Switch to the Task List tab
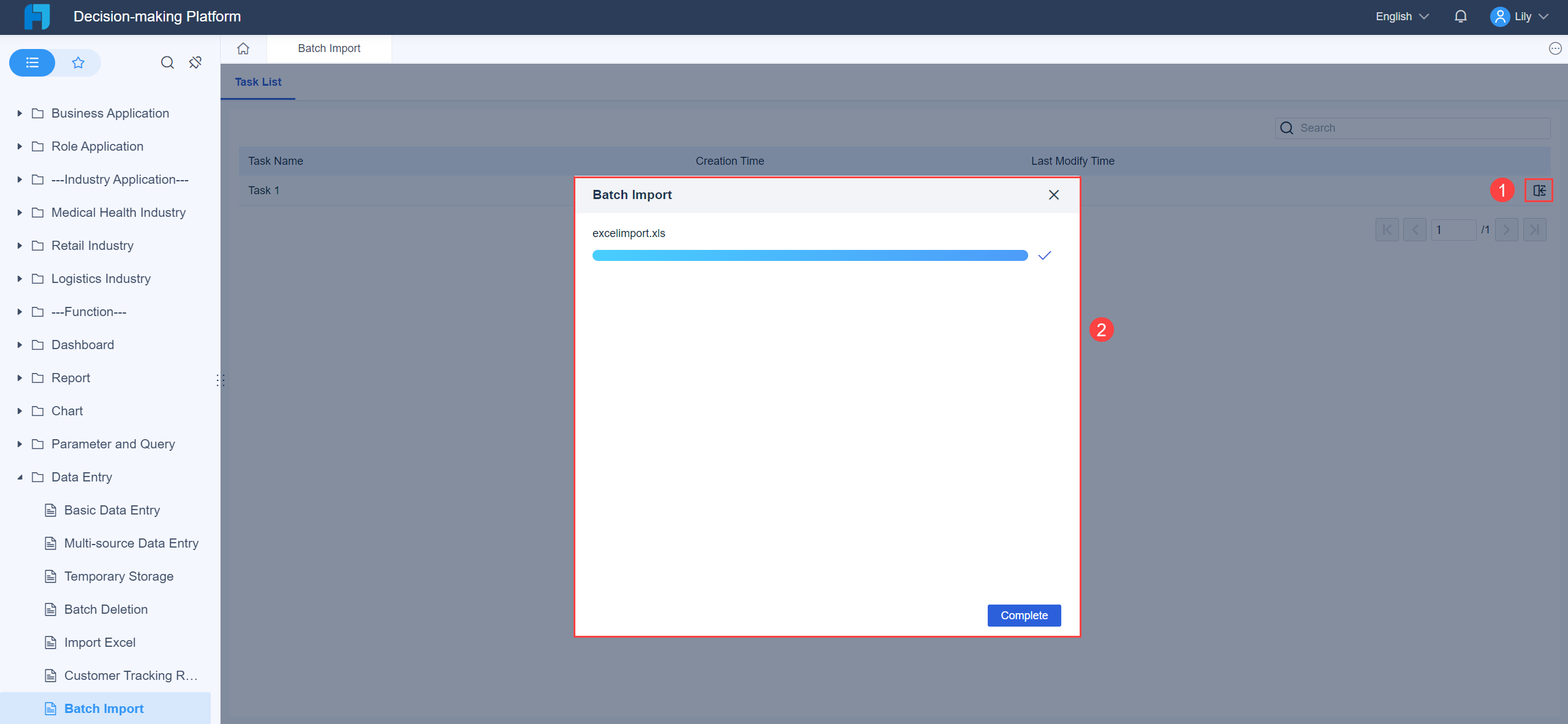Image resolution: width=1568 pixels, height=724 pixels. tap(257, 82)
